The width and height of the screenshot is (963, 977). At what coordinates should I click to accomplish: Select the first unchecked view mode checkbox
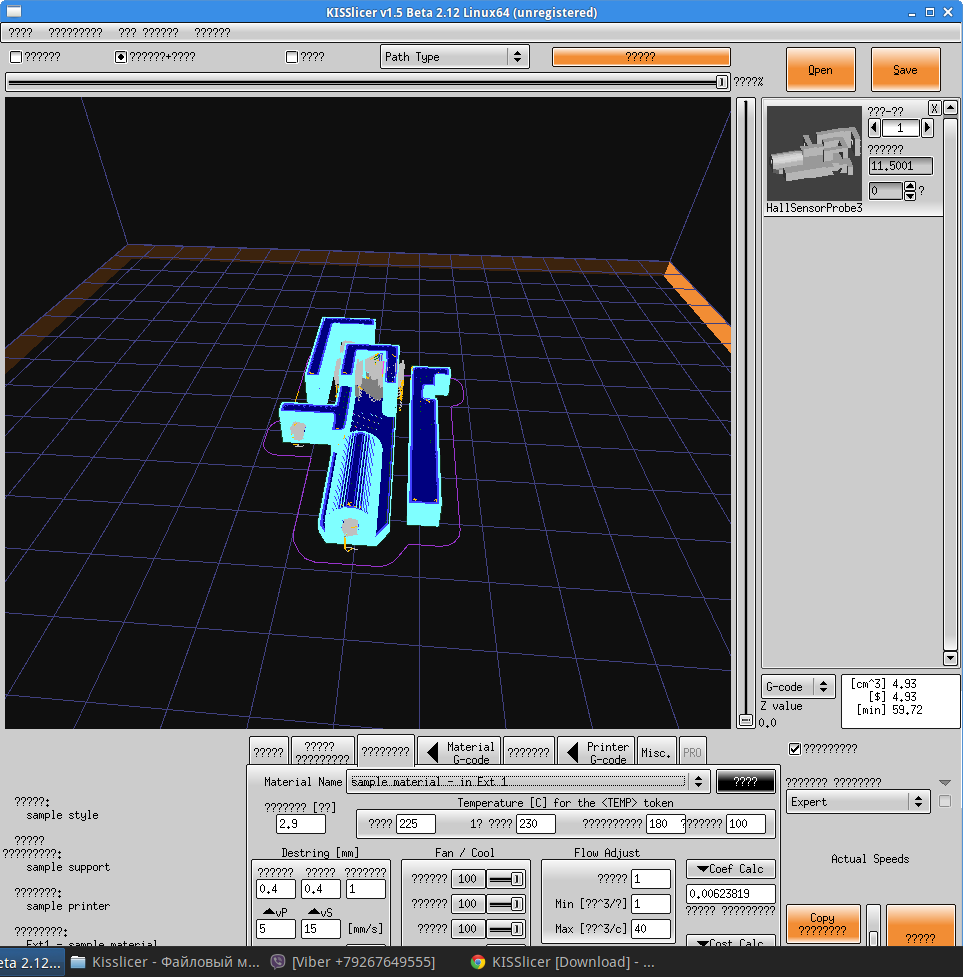tap(16, 57)
